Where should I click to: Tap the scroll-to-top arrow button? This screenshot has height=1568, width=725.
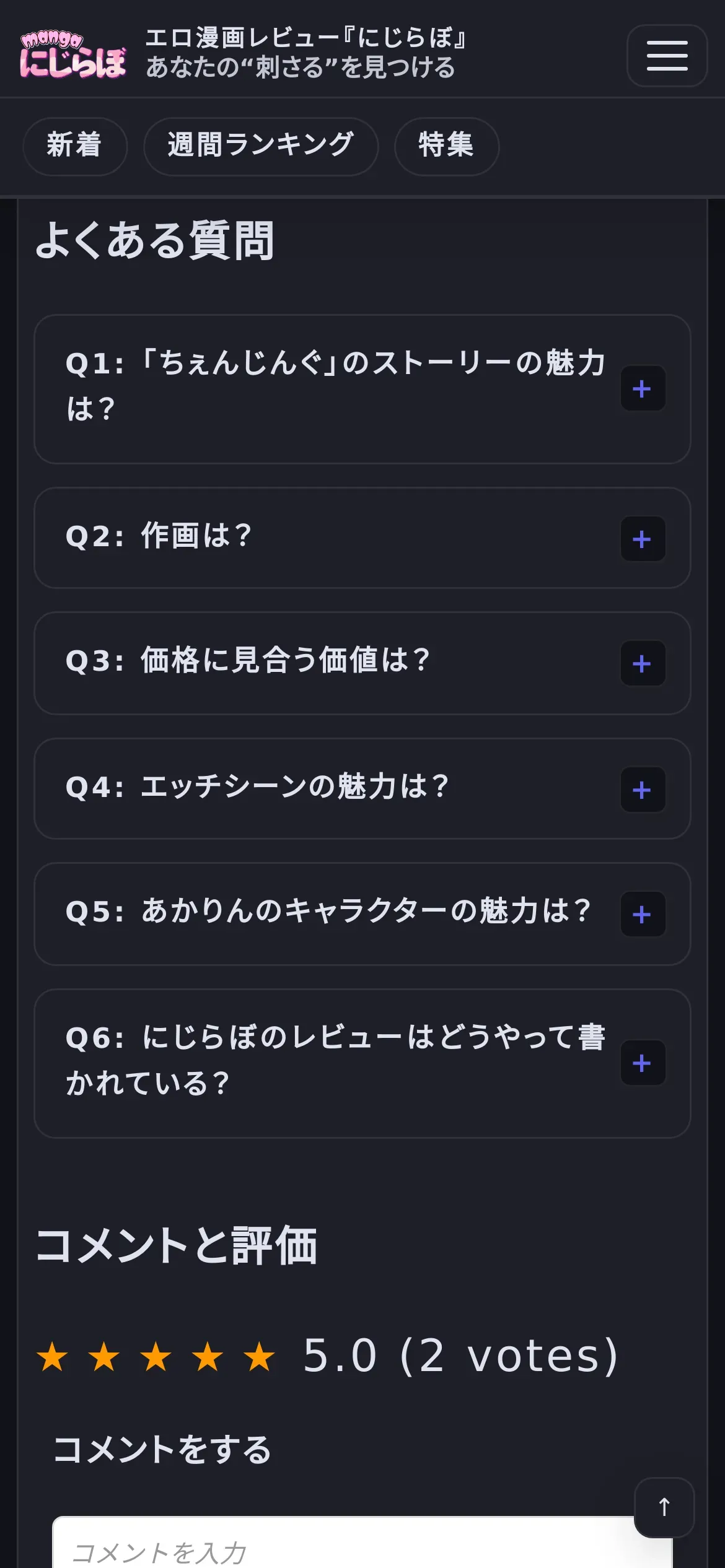664,1507
